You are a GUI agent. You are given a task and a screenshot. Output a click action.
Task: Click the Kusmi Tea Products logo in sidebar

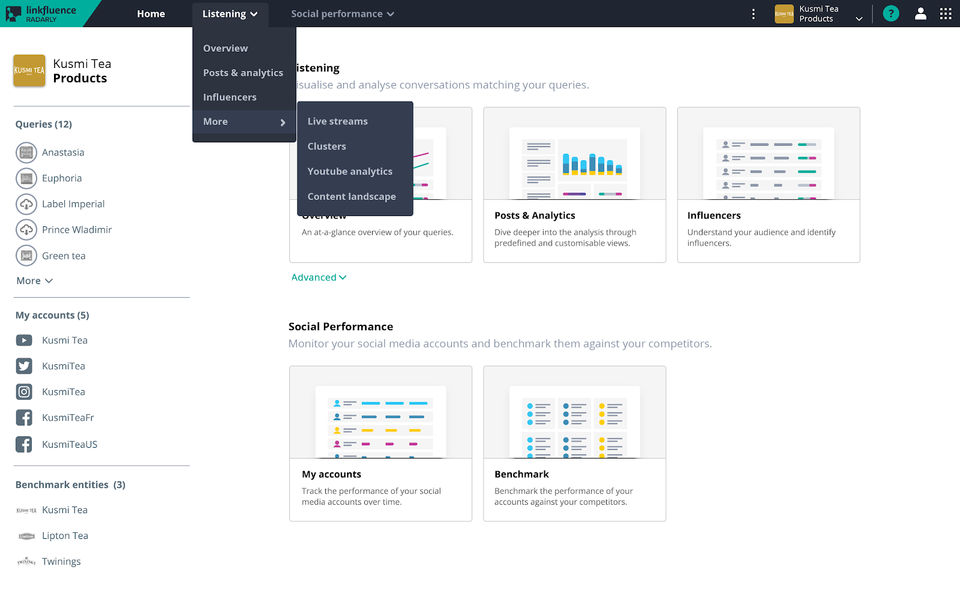[x=29, y=70]
